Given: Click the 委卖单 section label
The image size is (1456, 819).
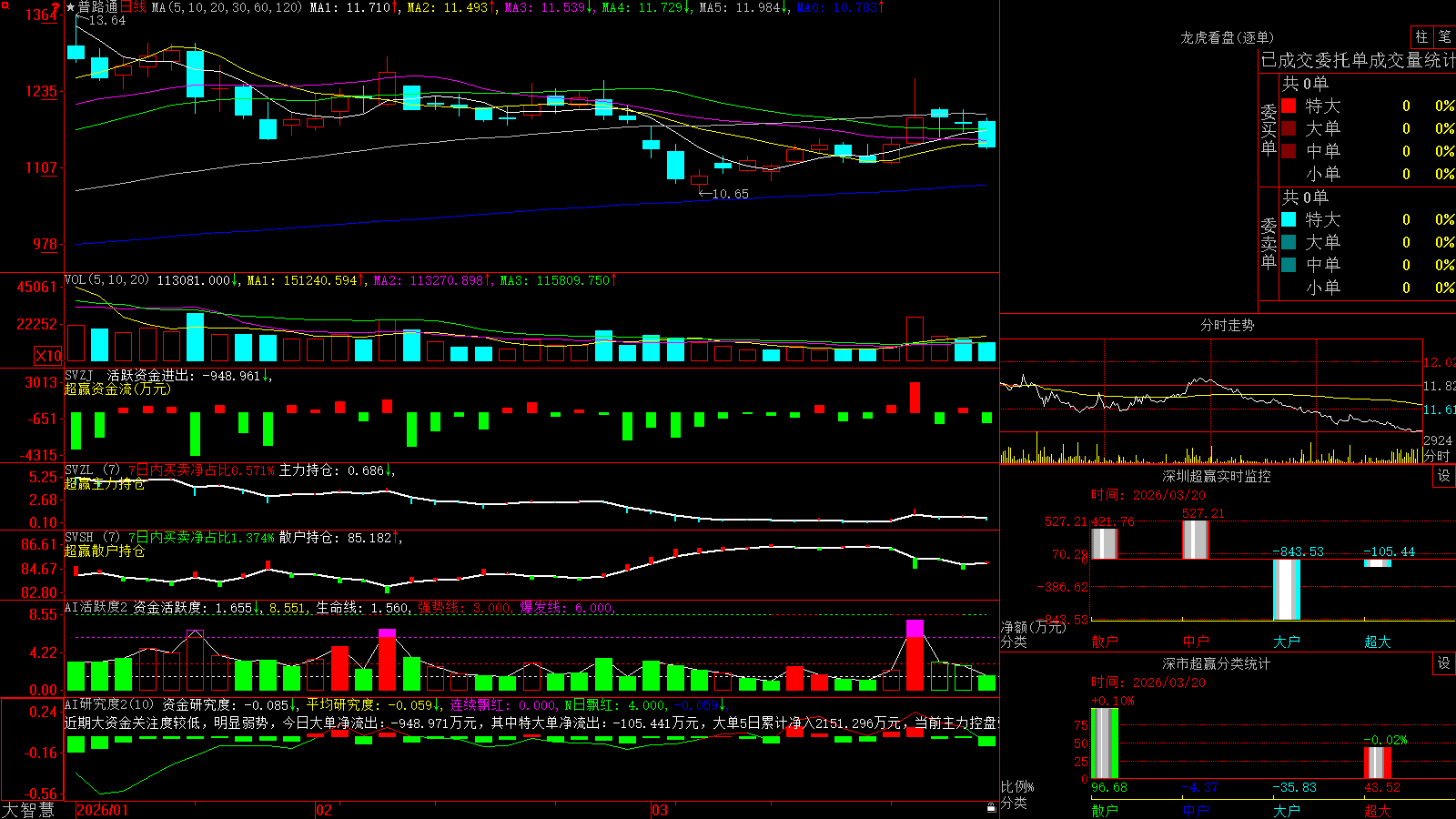Looking at the screenshot, I should [1269, 244].
